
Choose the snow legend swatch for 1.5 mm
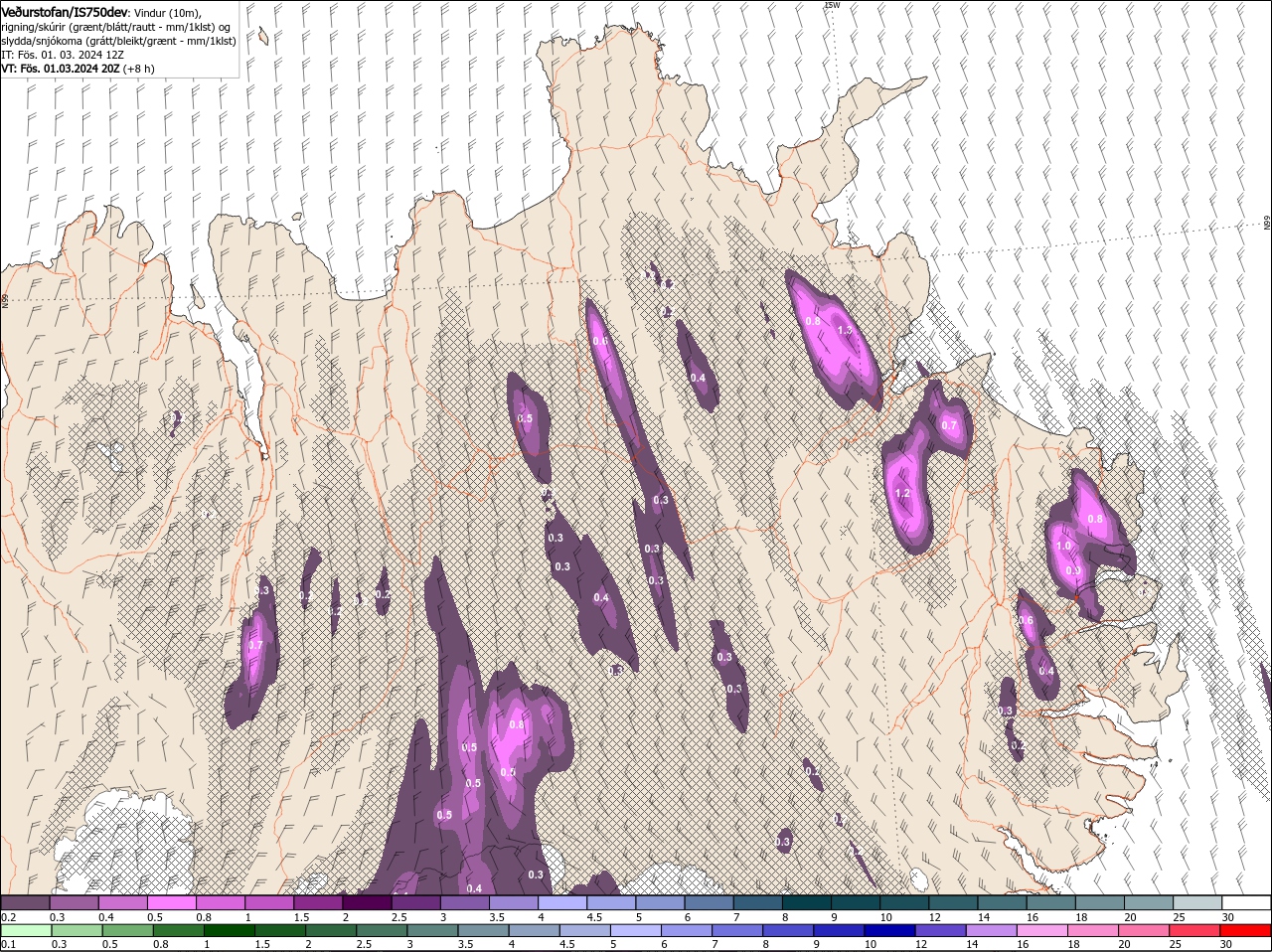pos(318,902)
